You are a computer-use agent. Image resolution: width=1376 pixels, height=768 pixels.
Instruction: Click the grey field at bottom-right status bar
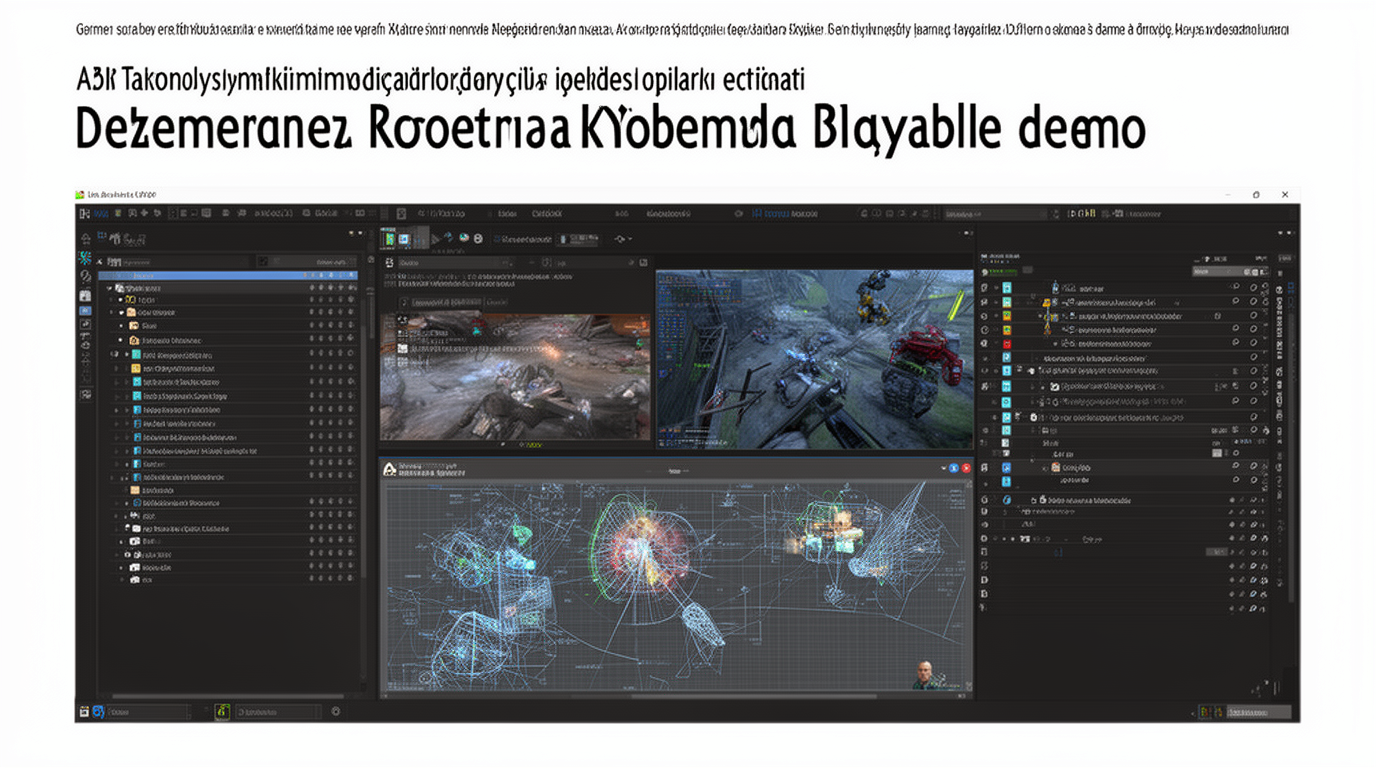[1260, 711]
